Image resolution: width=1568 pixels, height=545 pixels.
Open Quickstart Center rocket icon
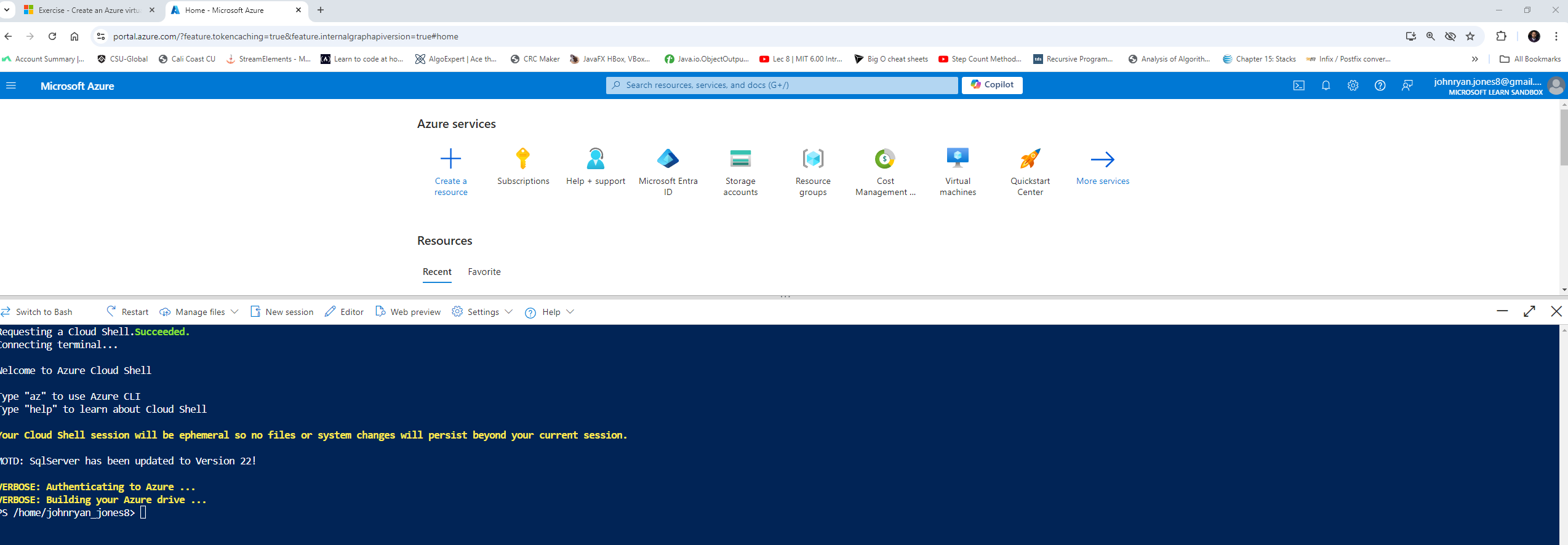[1030, 159]
